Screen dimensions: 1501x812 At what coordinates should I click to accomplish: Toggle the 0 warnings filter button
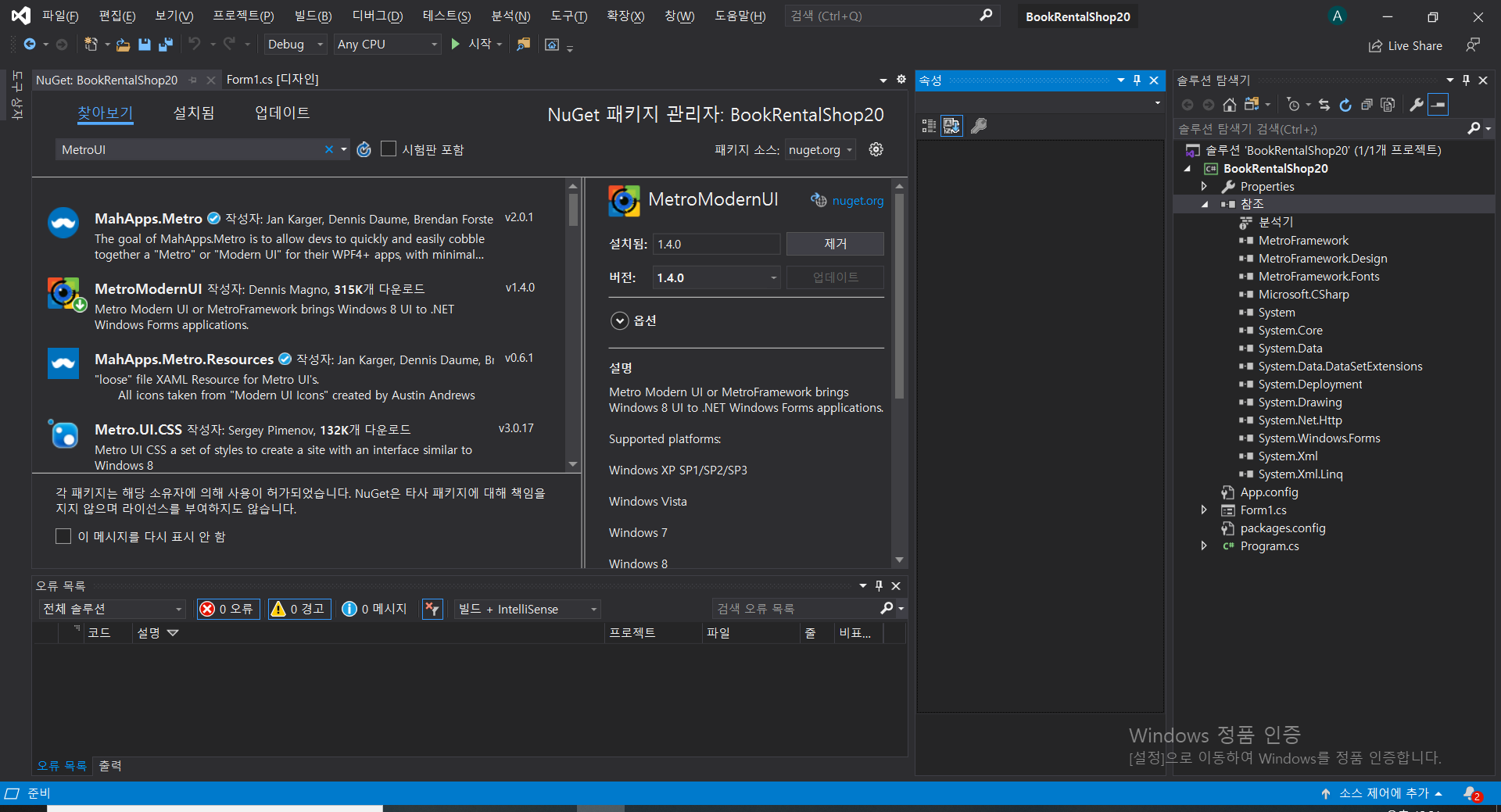[299, 609]
